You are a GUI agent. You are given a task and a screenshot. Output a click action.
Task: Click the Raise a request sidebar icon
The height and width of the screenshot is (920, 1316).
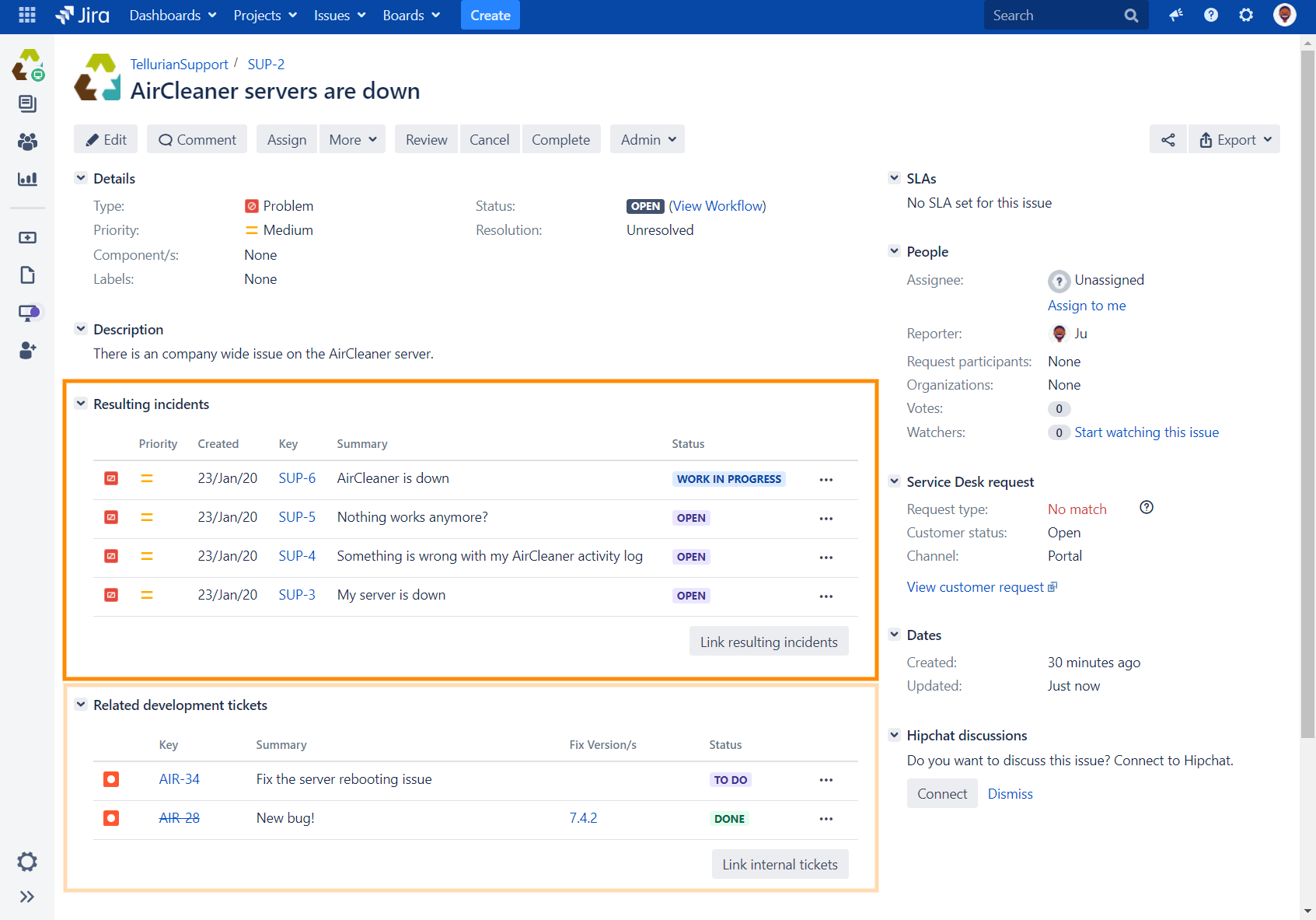pos(28,237)
